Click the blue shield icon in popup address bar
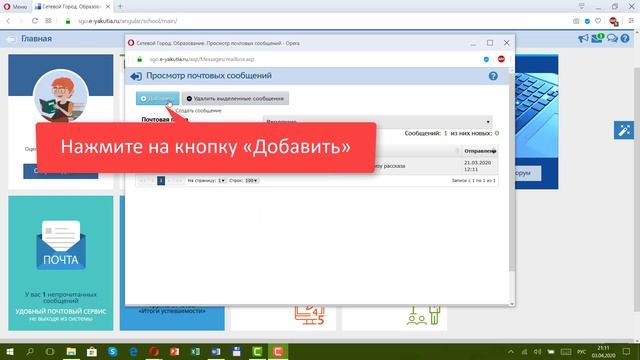This screenshot has width=640, height=360. 486,59
